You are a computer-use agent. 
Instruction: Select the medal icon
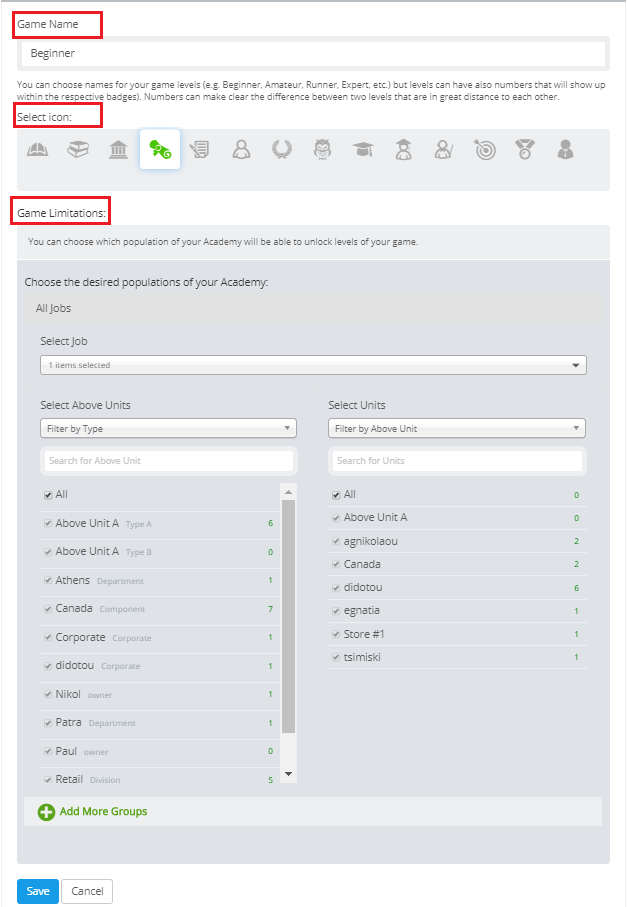525,150
